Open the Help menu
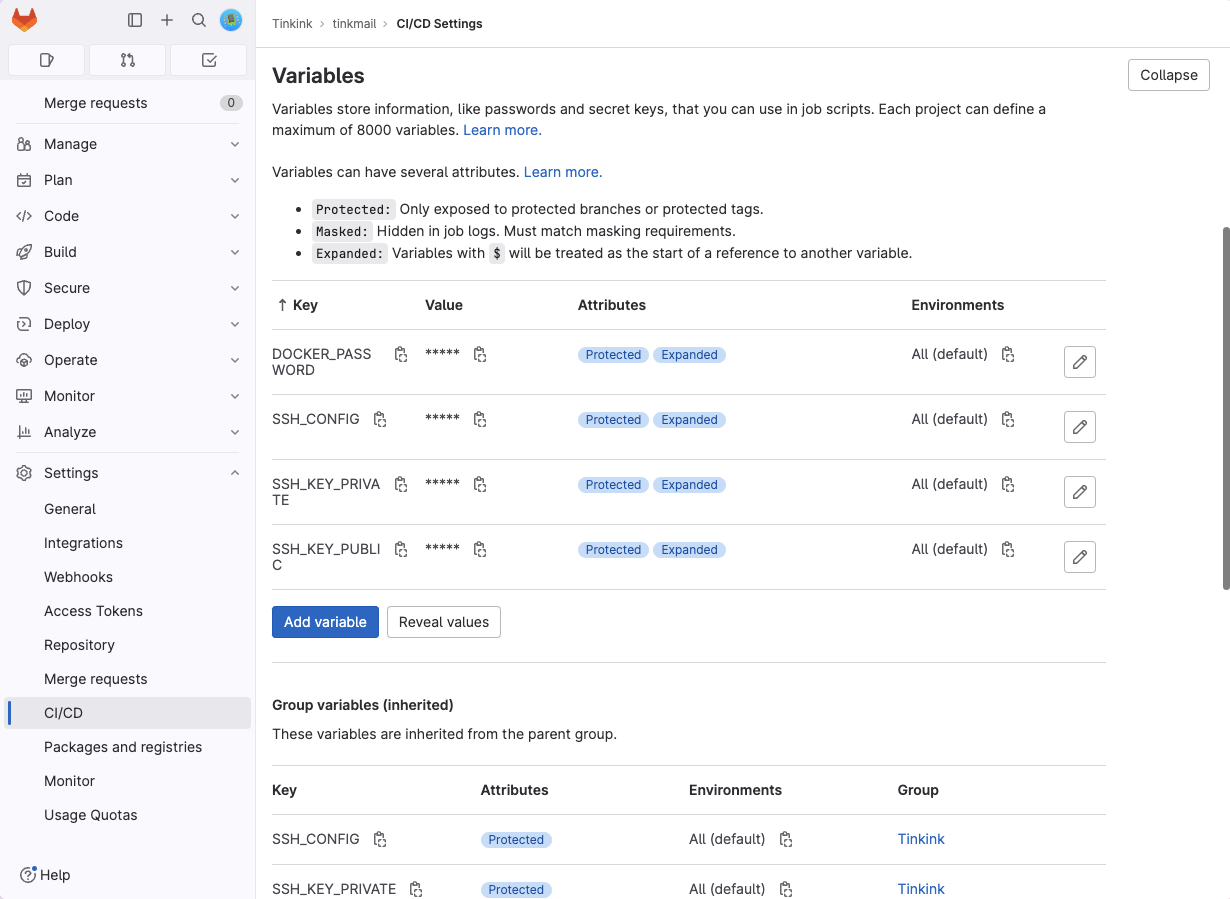1230x899 pixels. [x=46, y=875]
